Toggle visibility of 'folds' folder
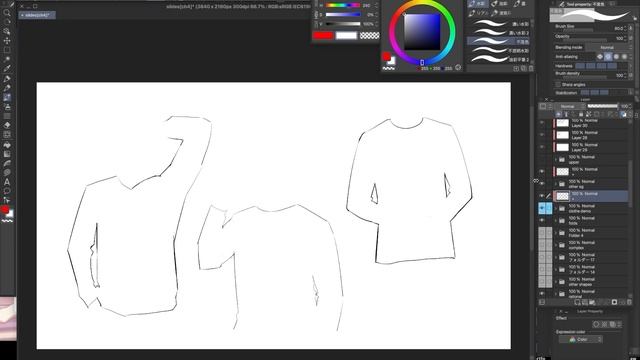The width and height of the screenshot is (640, 360). (x=542, y=220)
